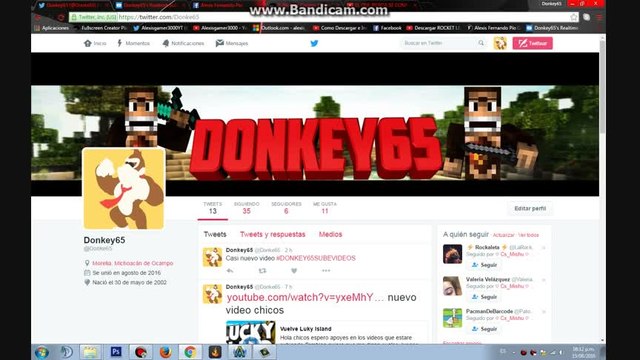Open the Aplicaciones bookmark
The image size is (640, 360).
click(51, 28)
